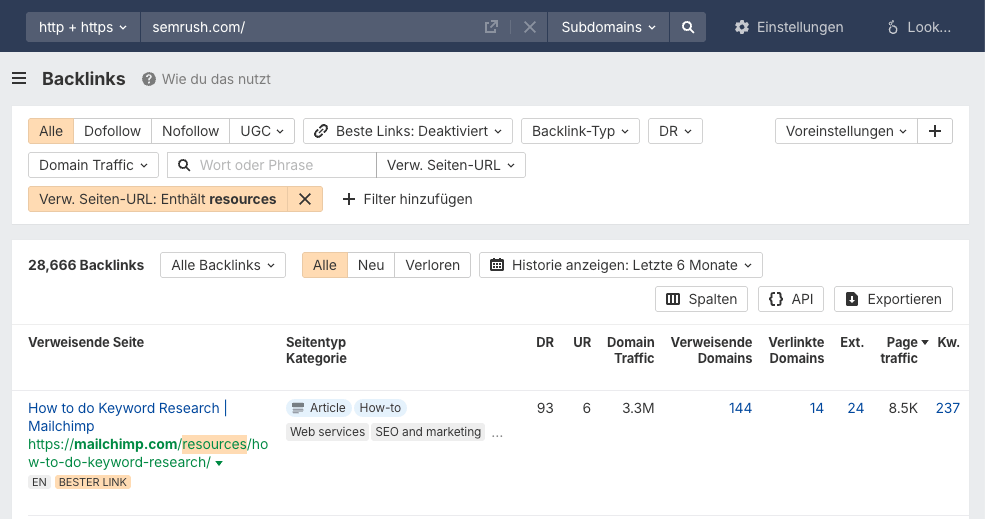The image size is (985, 519).
Task: Clear the semrush.com URL field
Action: tap(530, 27)
